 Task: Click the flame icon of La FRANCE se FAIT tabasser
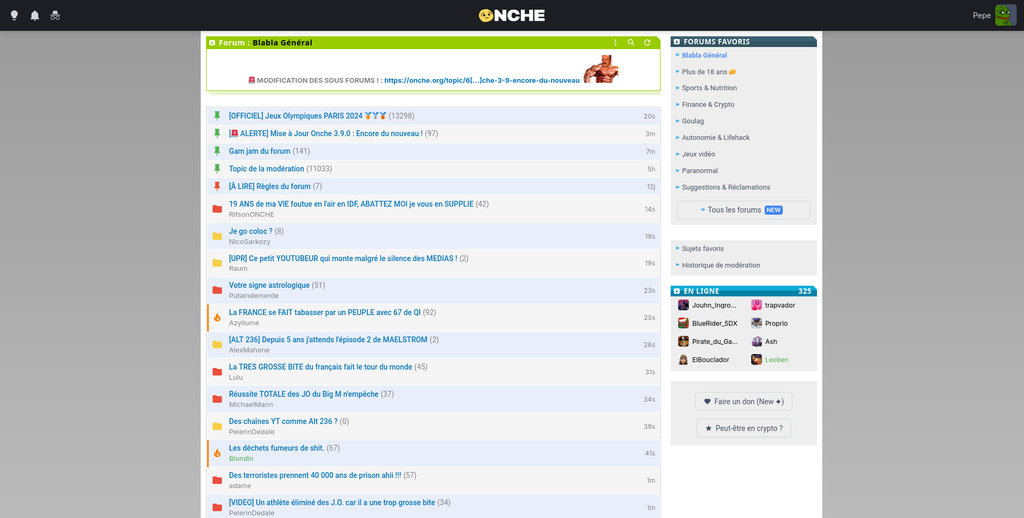tap(217, 317)
